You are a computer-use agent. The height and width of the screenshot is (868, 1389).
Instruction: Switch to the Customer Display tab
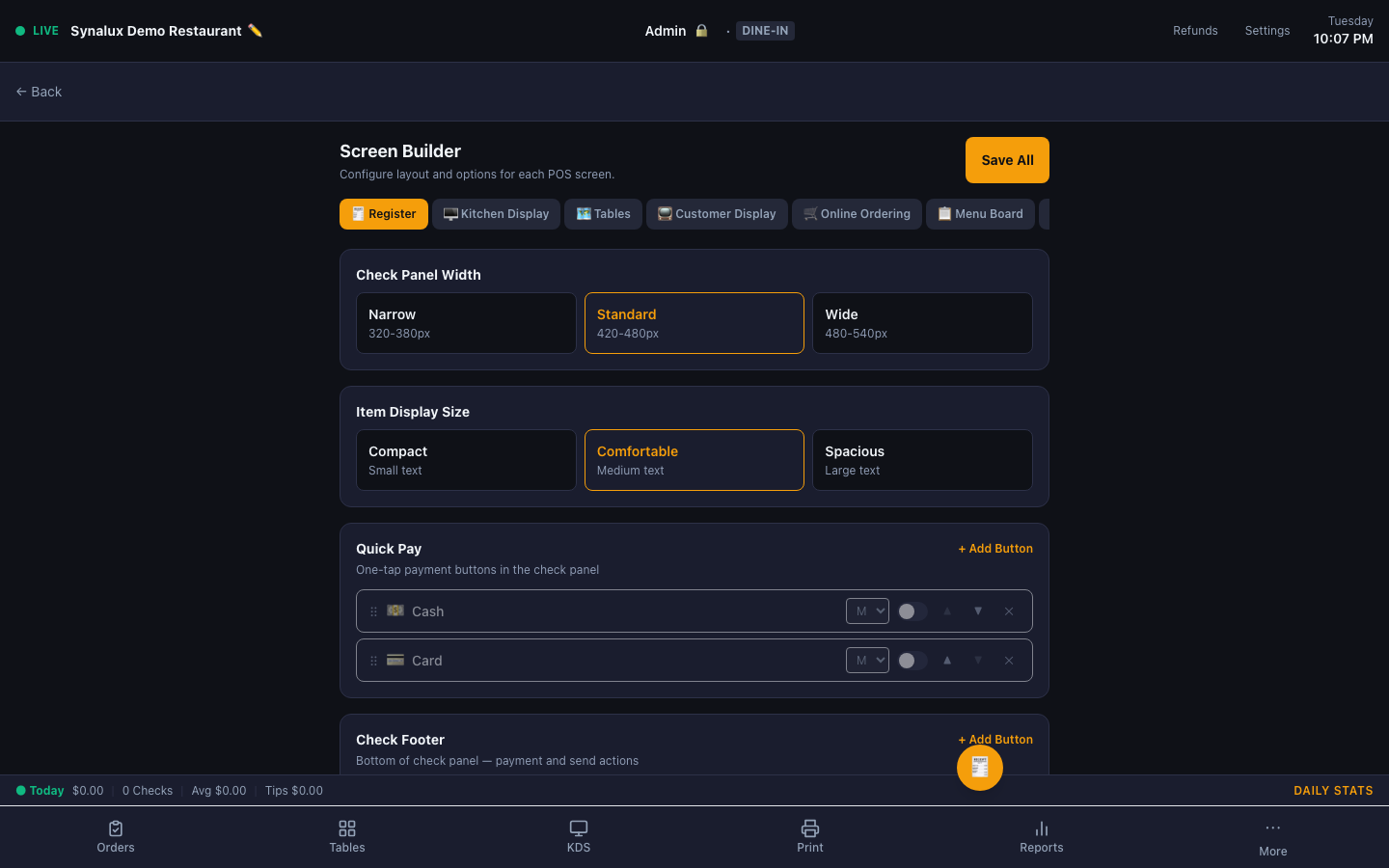click(x=717, y=214)
